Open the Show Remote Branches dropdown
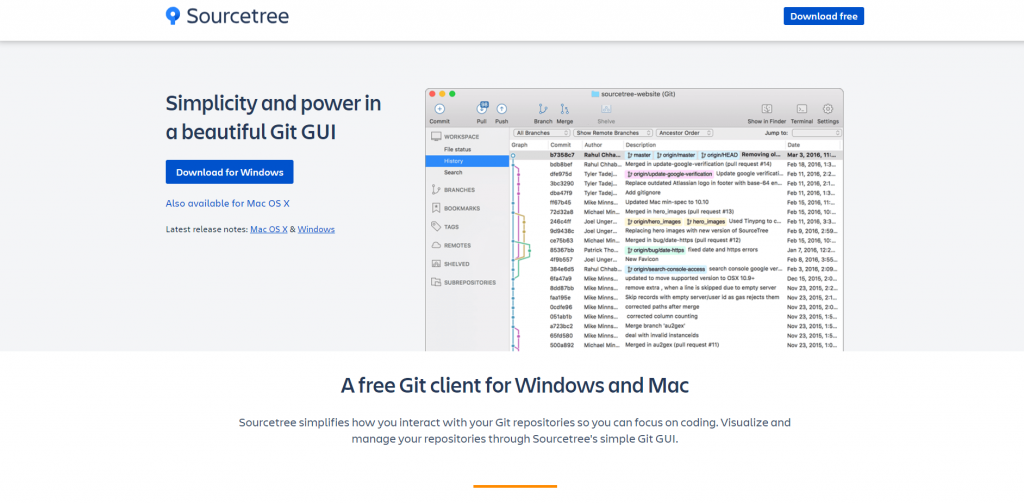The height and width of the screenshot is (503, 1024). coord(613,133)
